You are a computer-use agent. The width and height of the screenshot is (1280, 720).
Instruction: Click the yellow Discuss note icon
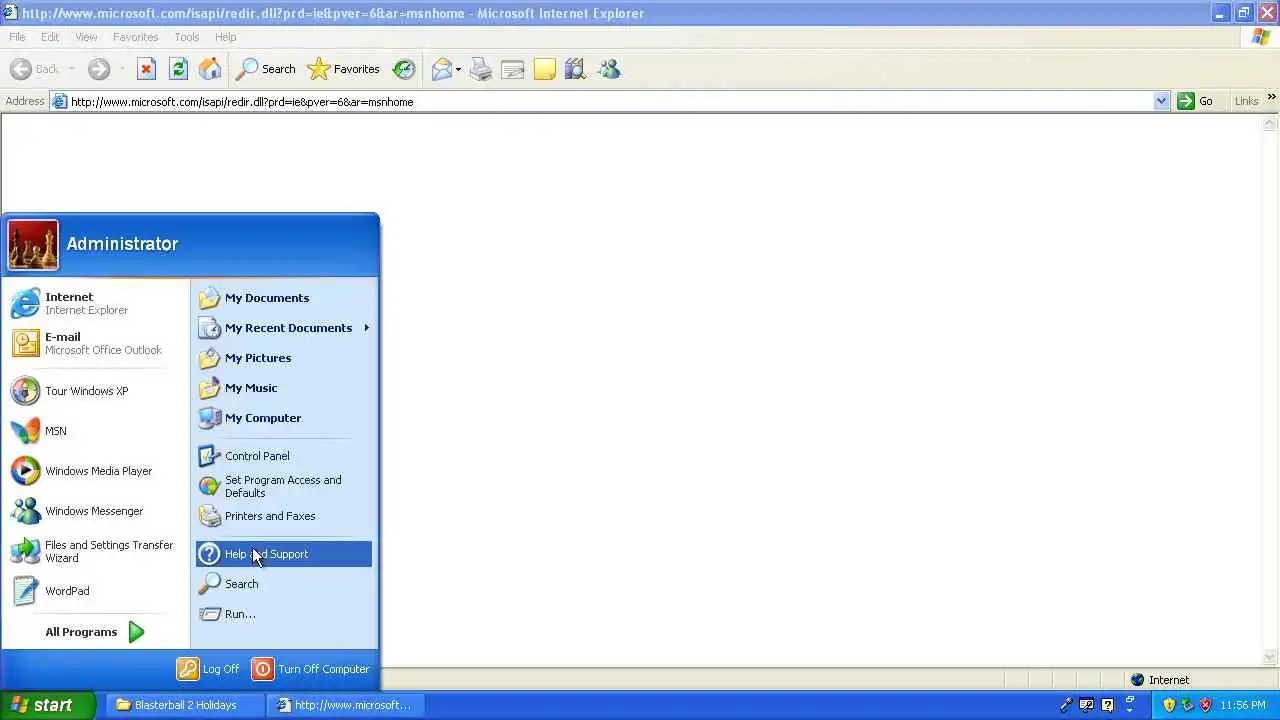coord(545,69)
